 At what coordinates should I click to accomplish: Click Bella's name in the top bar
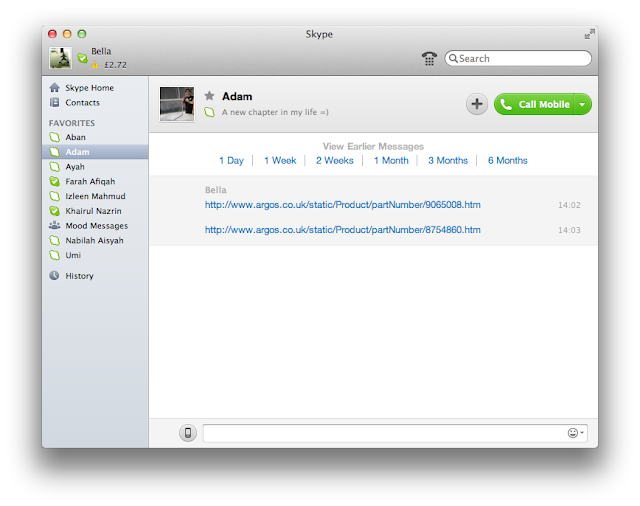(x=101, y=51)
